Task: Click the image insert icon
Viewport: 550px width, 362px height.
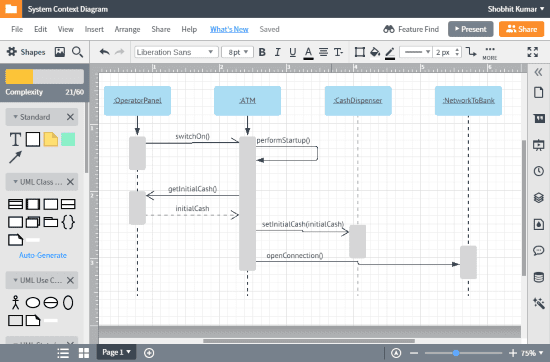Action: point(60,52)
